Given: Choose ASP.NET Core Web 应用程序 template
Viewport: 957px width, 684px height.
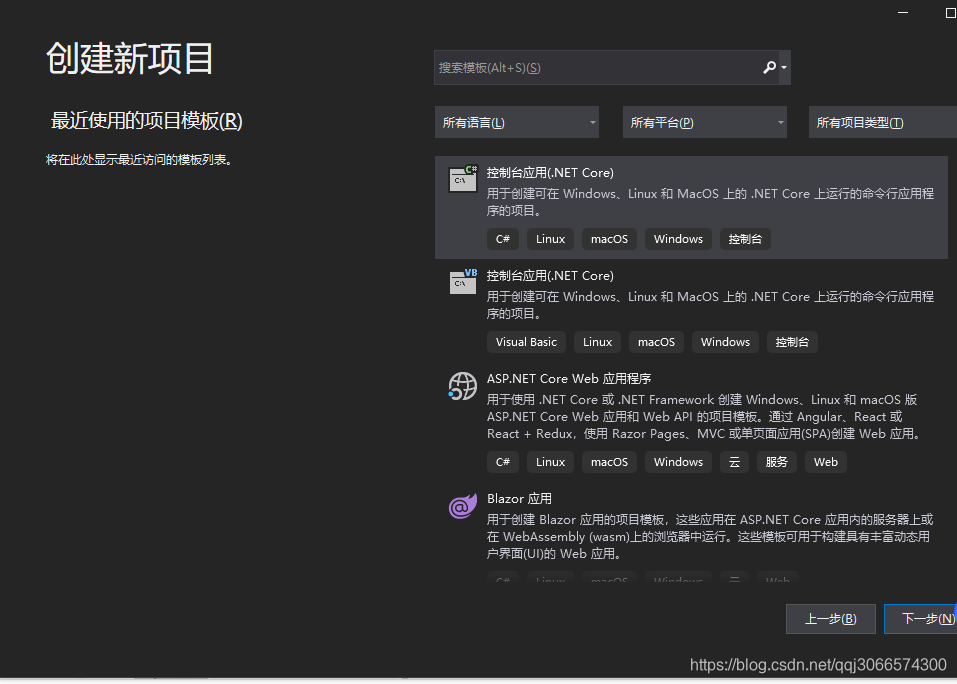Looking at the screenshot, I should tap(569, 379).
